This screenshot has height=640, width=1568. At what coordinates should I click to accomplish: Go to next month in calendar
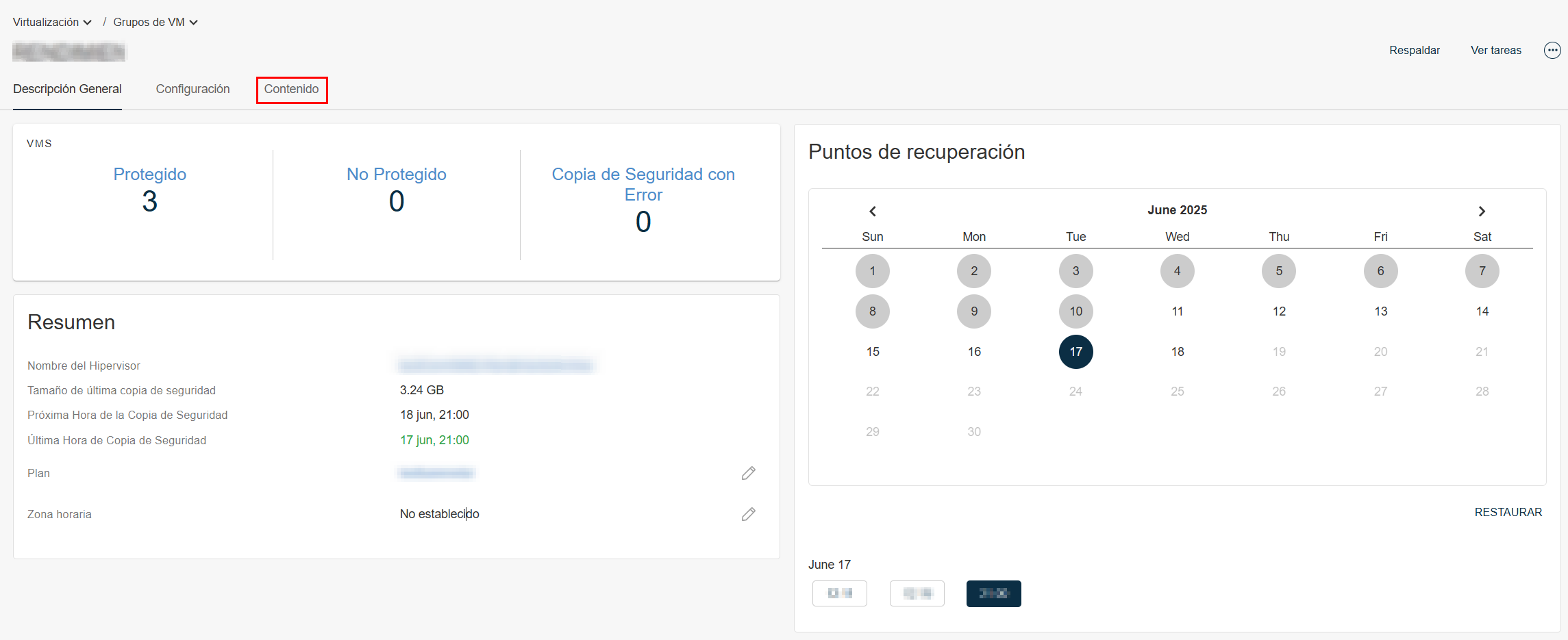click(x=1481, y=211)
